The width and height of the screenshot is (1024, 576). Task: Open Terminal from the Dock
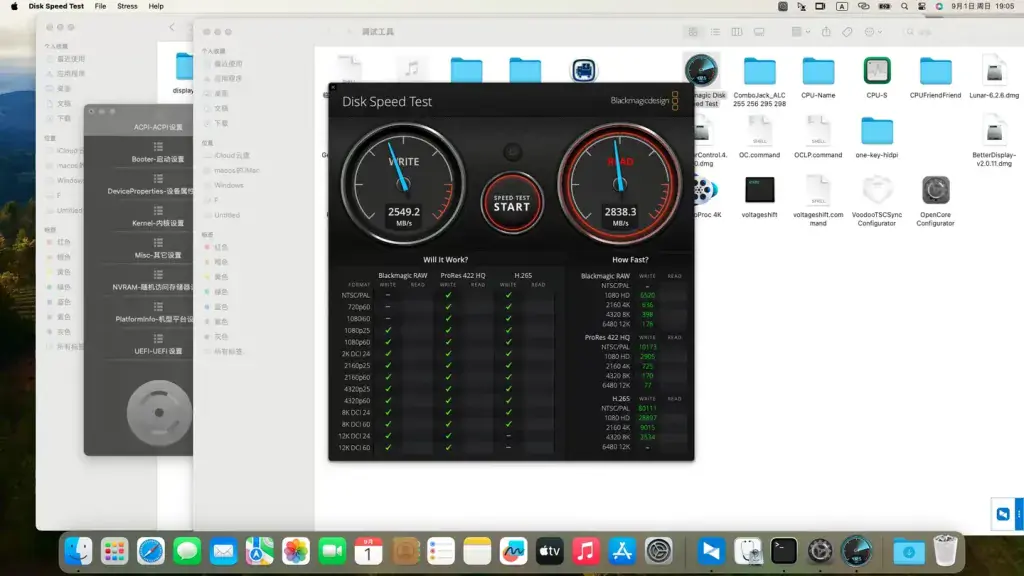pyautogui.click(x=783, y=551)
